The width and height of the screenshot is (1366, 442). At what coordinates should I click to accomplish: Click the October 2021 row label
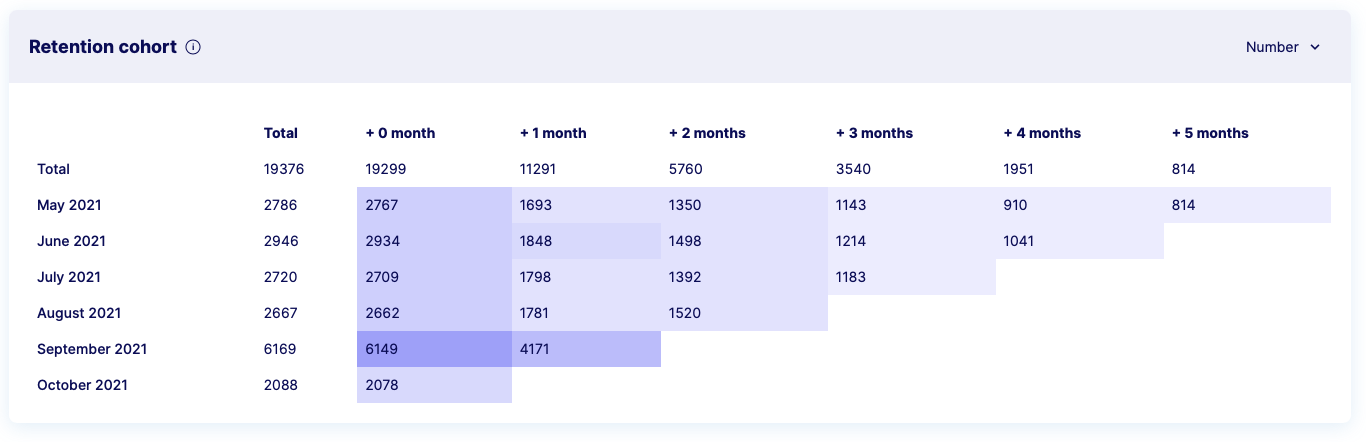click(x=82, y=385)
